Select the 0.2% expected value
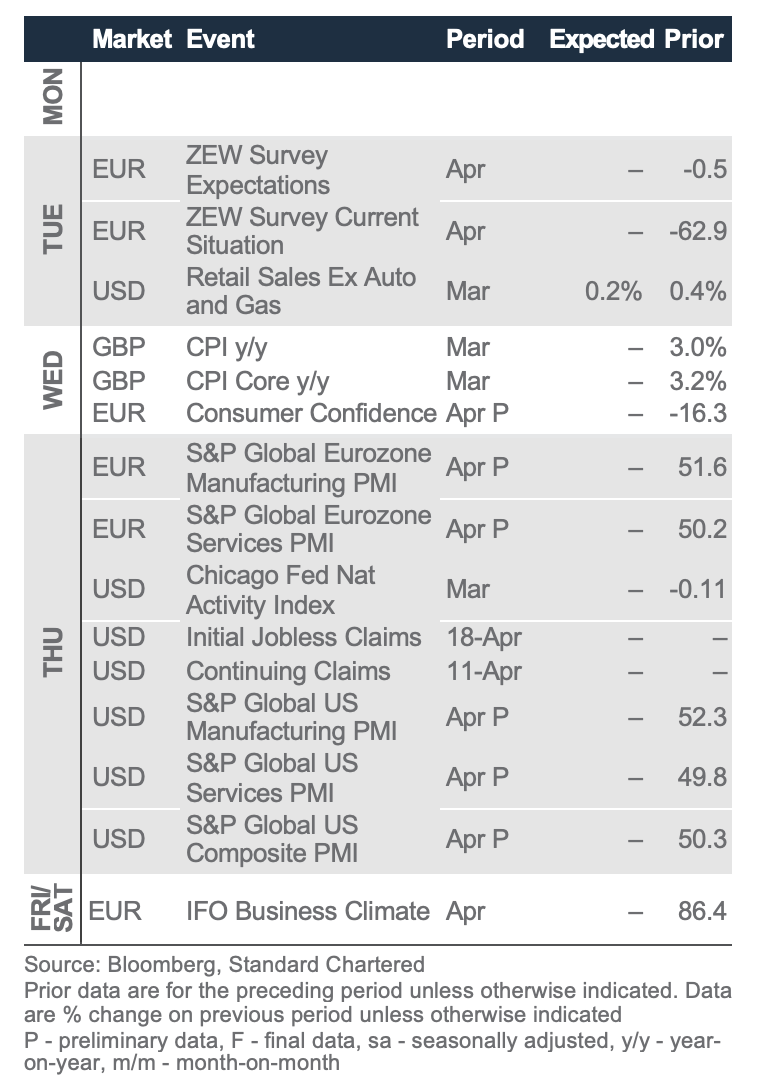Screen dimensions: 764x1084 [613, 291]
